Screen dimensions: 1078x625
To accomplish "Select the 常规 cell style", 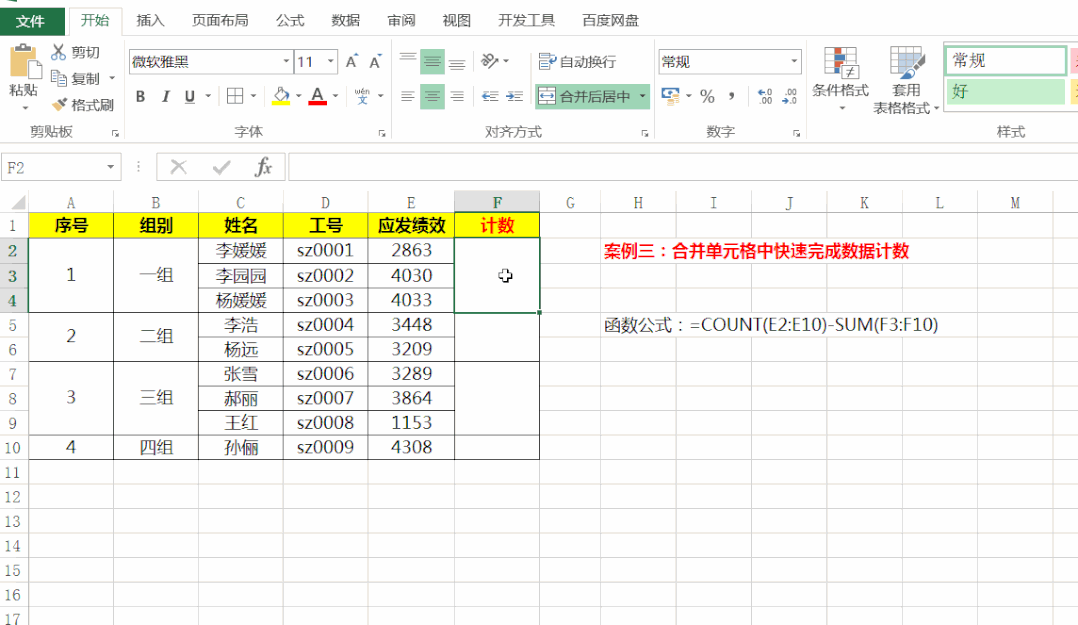I will point(1006,61).
